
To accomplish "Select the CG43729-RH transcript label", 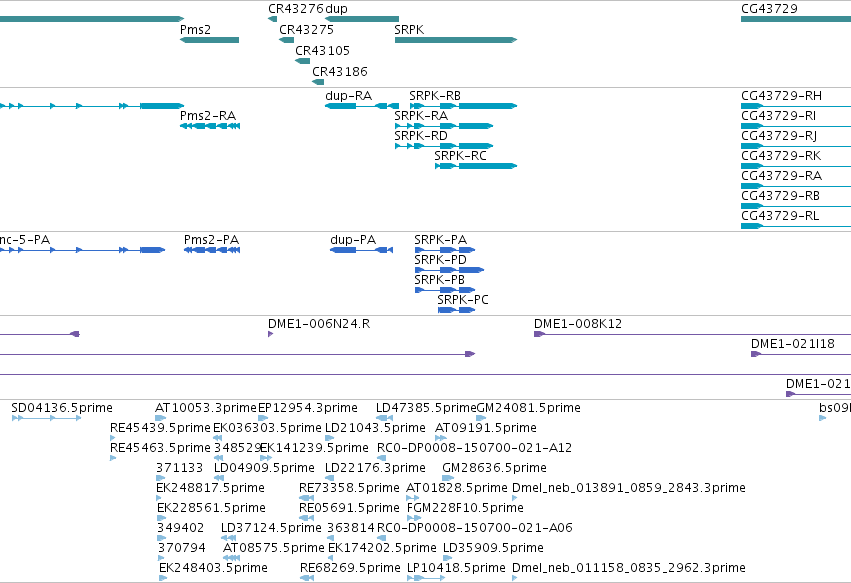I will (782, 96).
